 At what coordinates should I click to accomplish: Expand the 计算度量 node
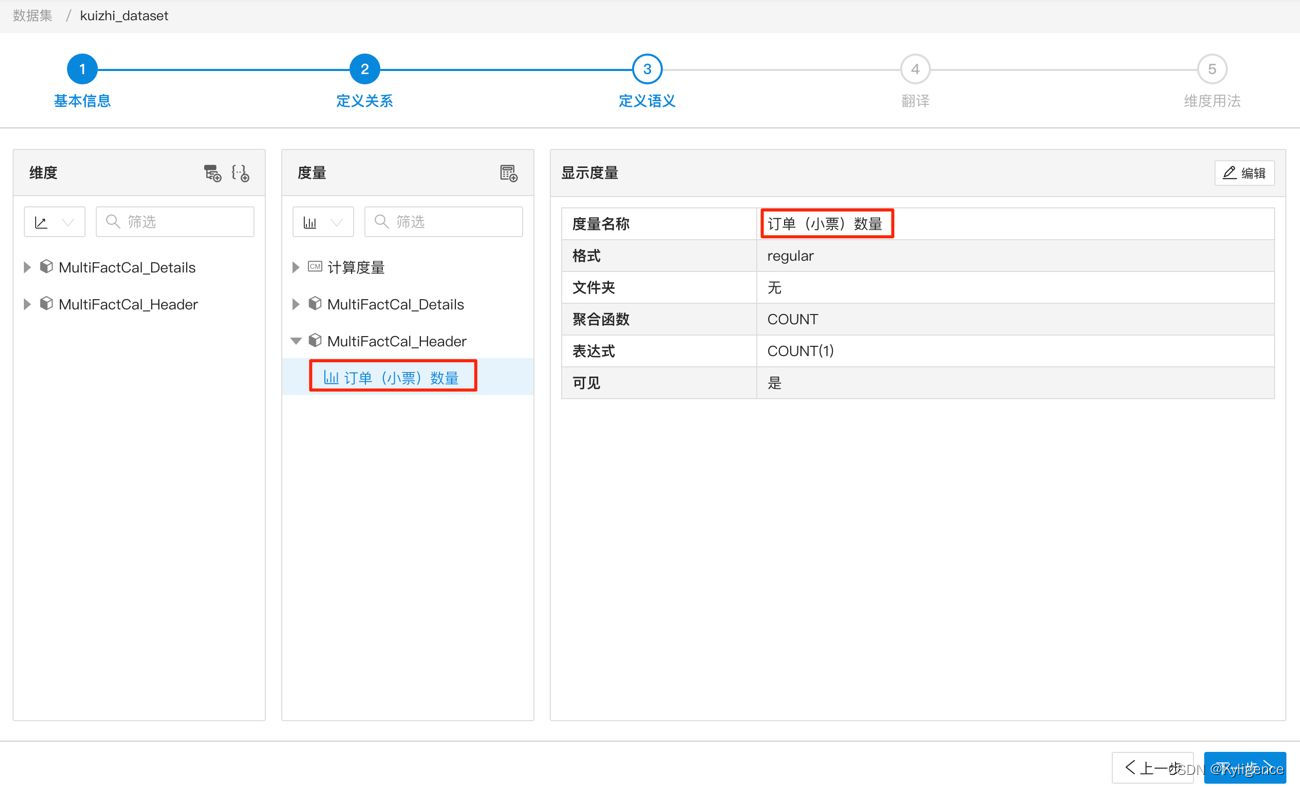(x=296, y=267)
